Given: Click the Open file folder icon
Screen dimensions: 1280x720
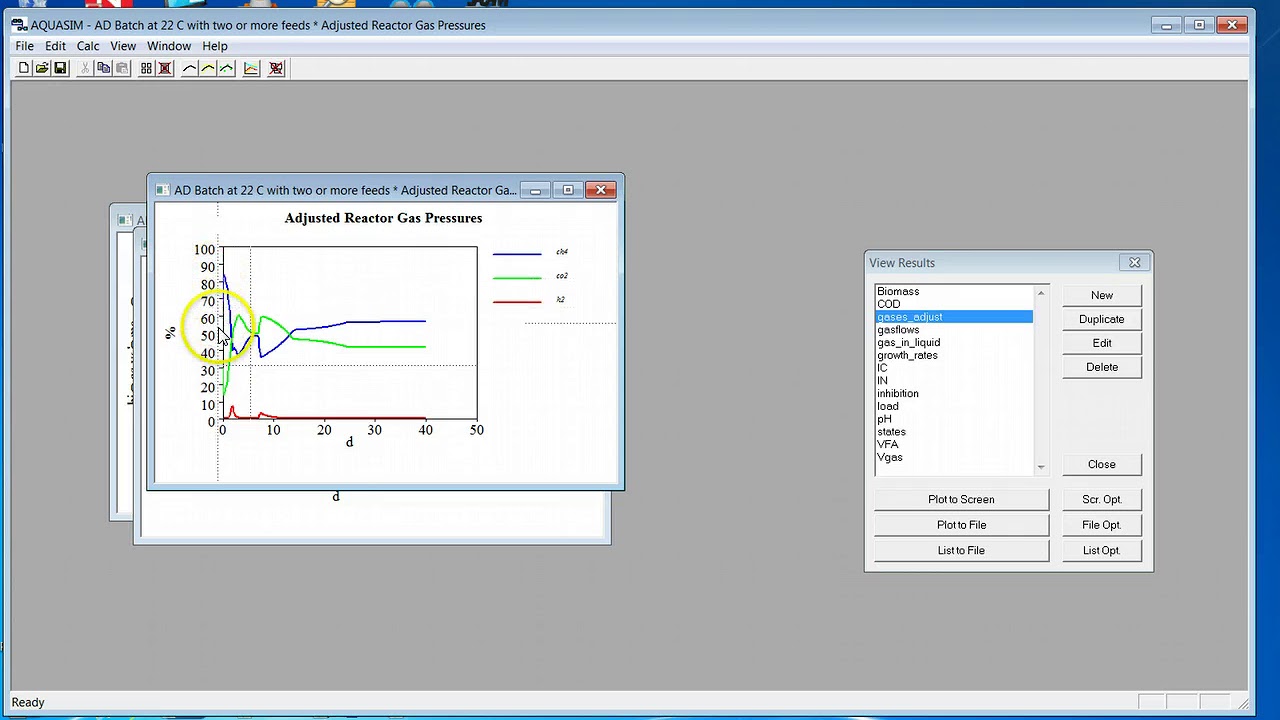Looking at the screenshot, I should coord(42,68).
